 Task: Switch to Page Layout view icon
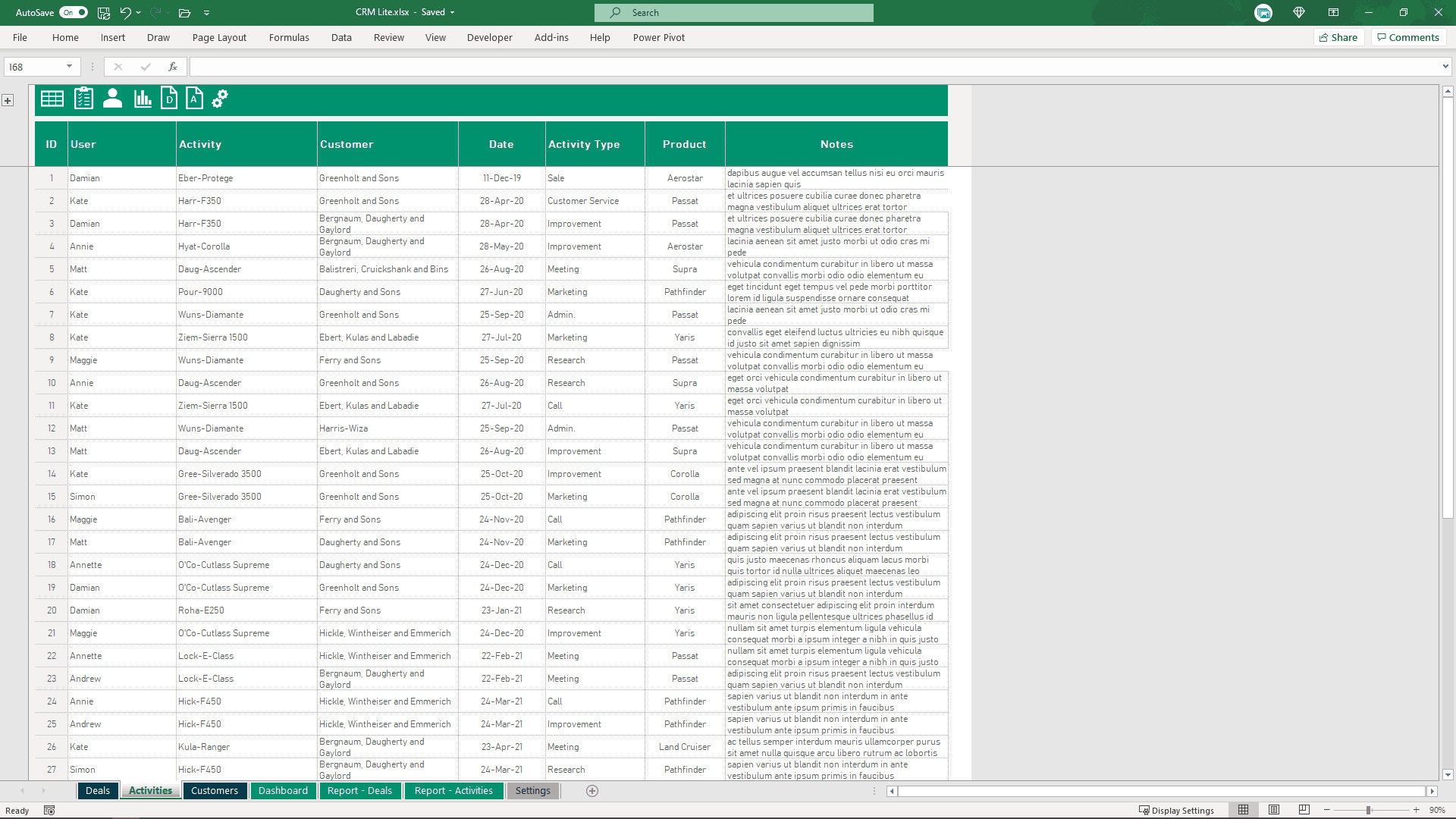(1274, 810)
